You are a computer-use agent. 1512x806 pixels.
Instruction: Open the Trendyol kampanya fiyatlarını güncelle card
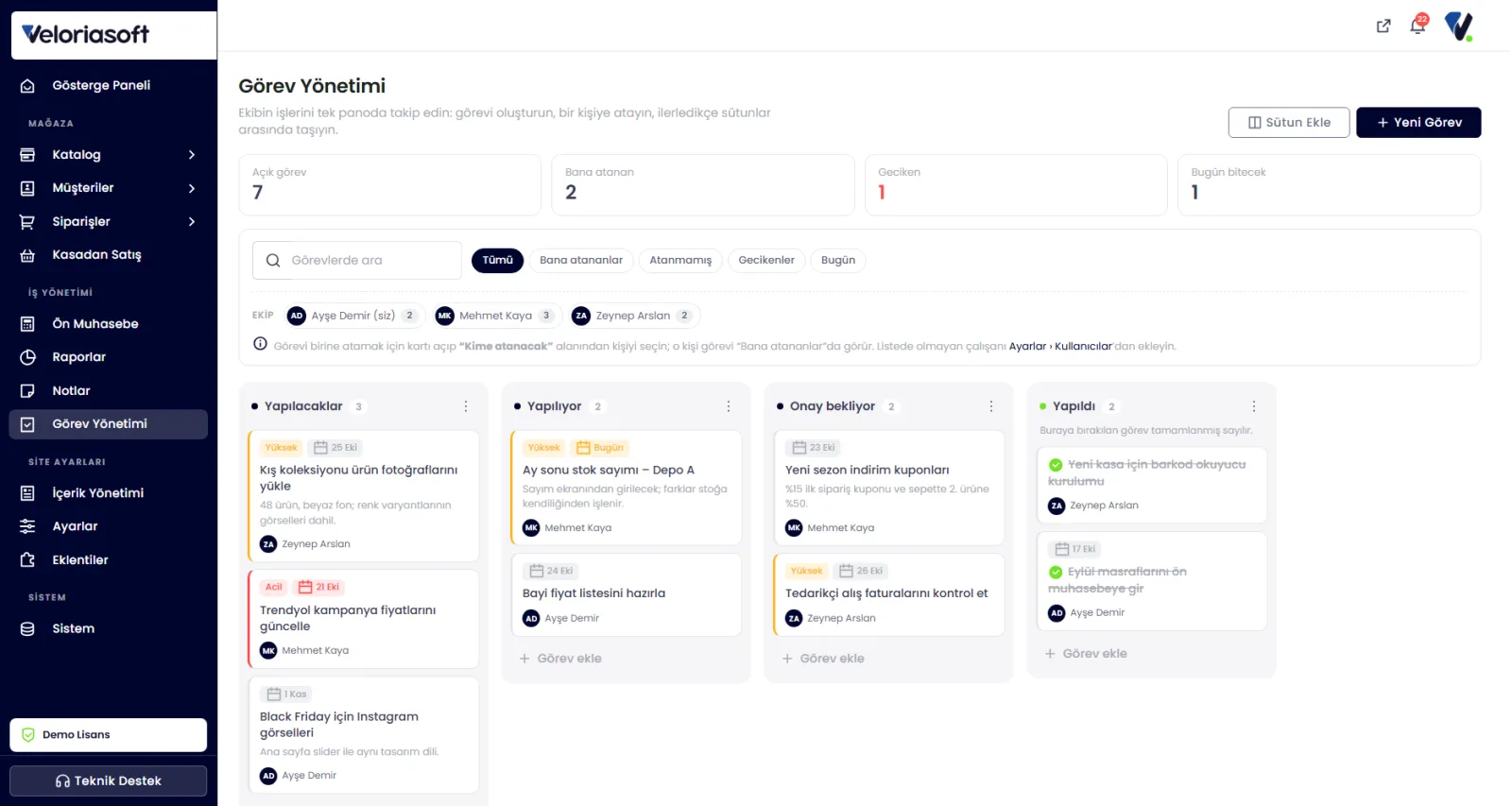[364, 619]
